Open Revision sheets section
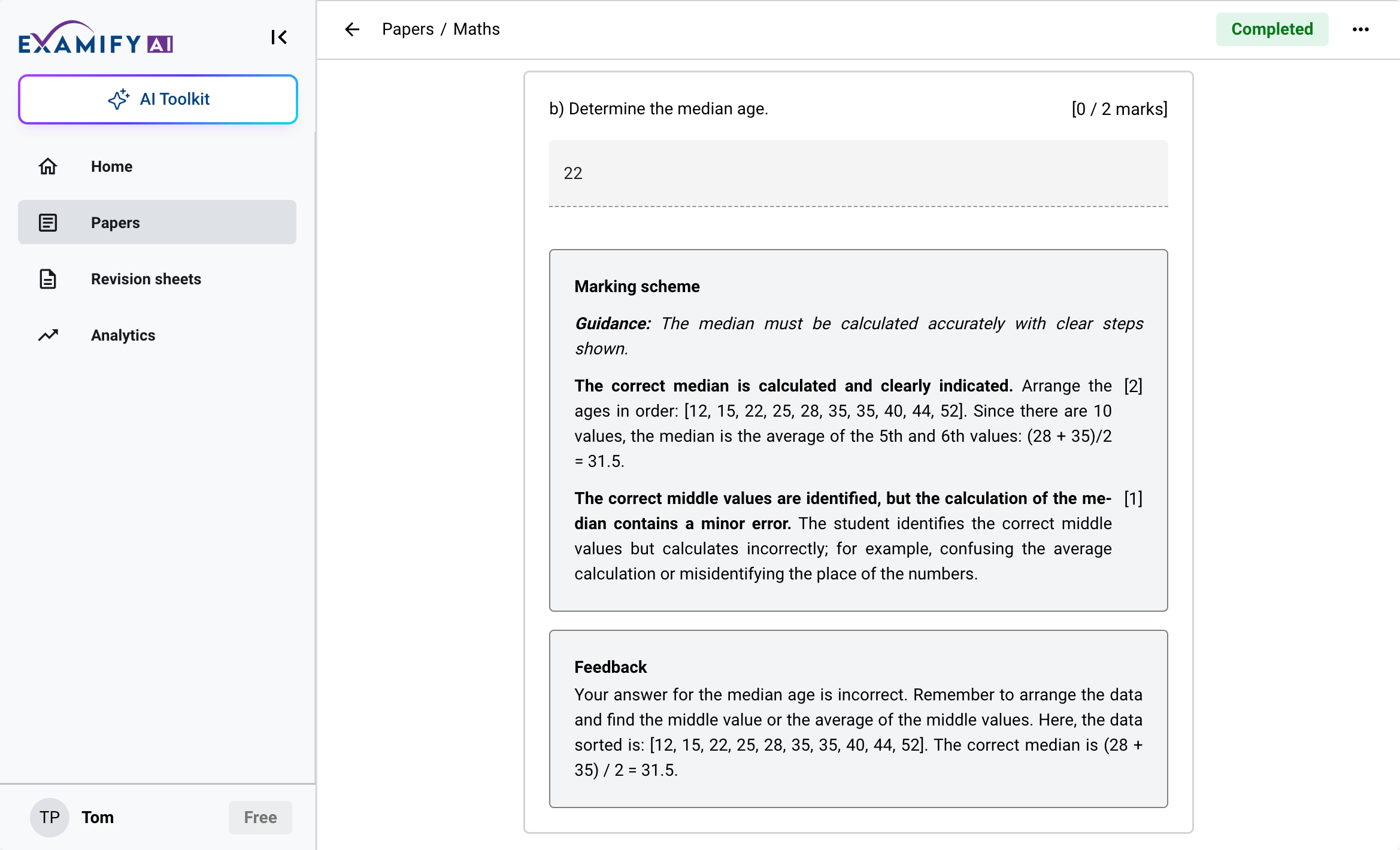The height and width of the screenshot is (850, 1400). (x=146, y=279)
